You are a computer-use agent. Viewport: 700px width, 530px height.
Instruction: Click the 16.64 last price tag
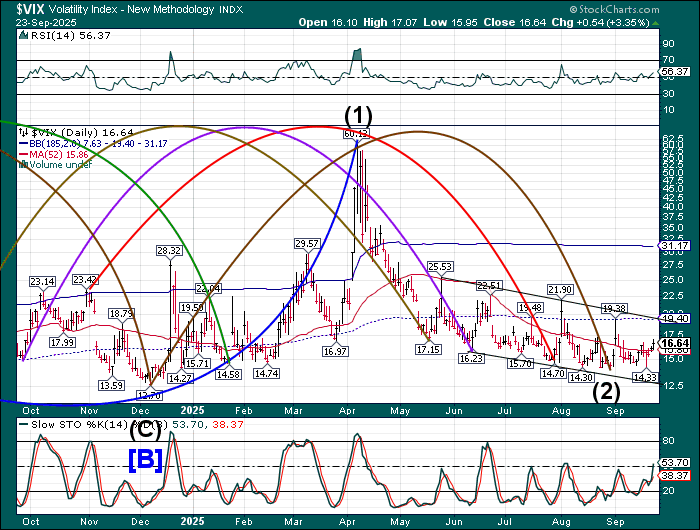677,343
